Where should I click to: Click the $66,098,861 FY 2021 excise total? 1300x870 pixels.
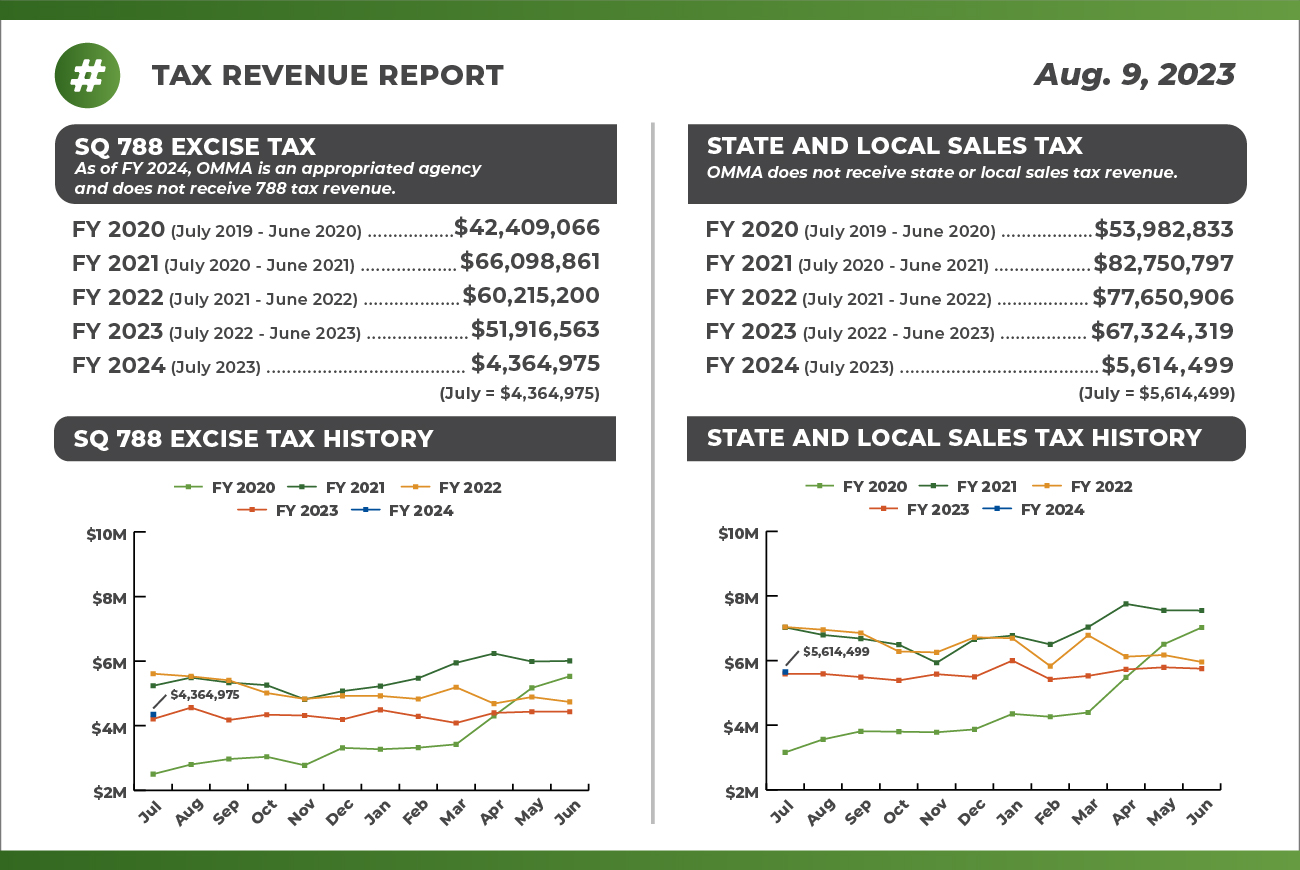[530, 262]
